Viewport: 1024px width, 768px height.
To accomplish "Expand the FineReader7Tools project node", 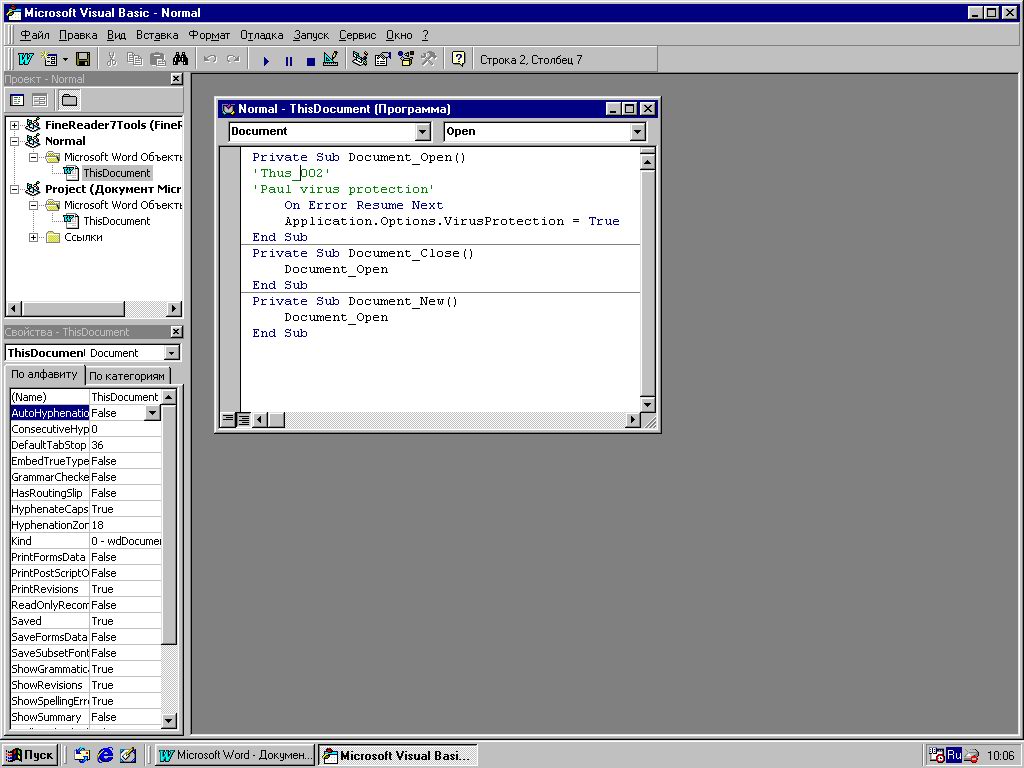I will pyautogui.click(x=14, y=125).
